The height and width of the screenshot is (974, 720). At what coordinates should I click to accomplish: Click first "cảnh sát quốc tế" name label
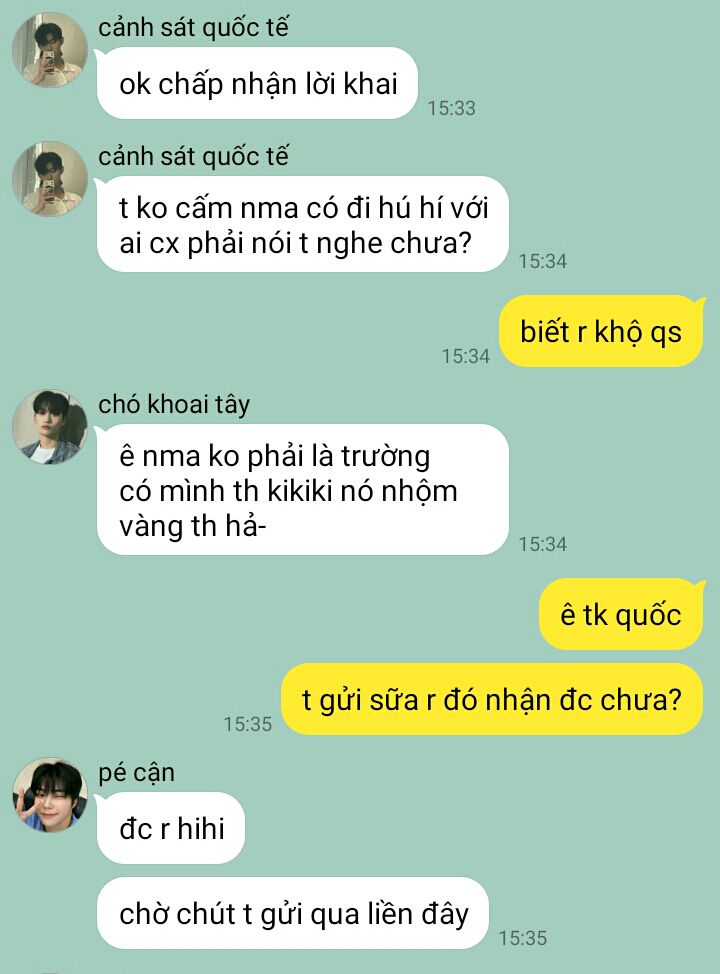pyautogui.click(x=193, y=28)
